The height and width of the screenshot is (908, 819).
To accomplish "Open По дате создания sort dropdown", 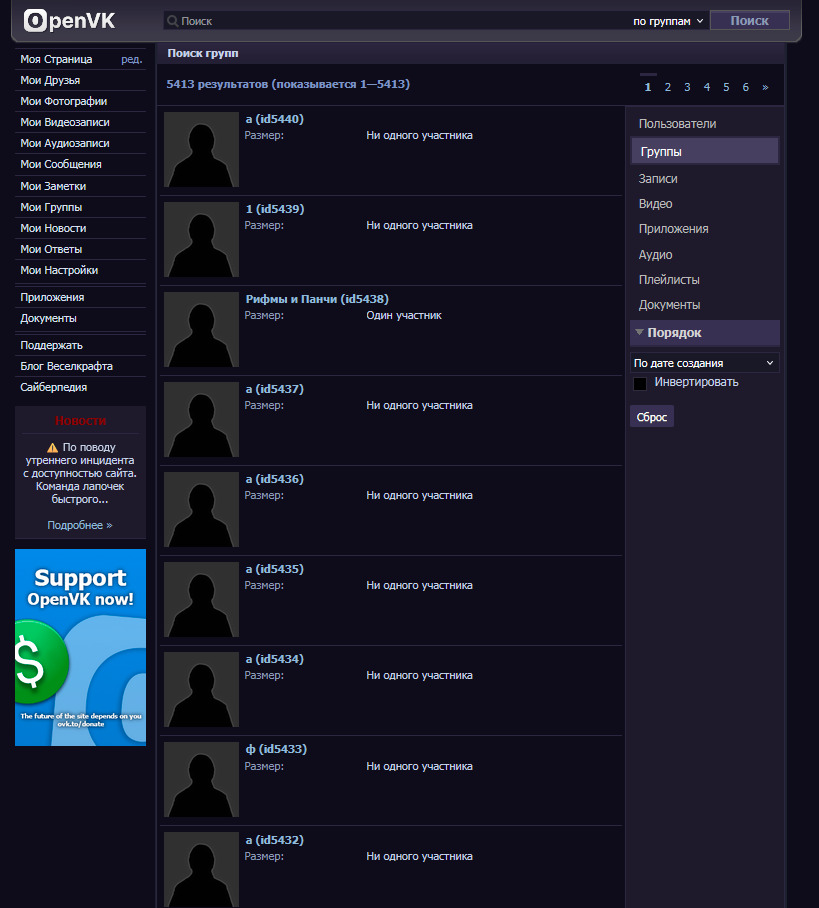I will pyautogui.click(x=704, y=363).
